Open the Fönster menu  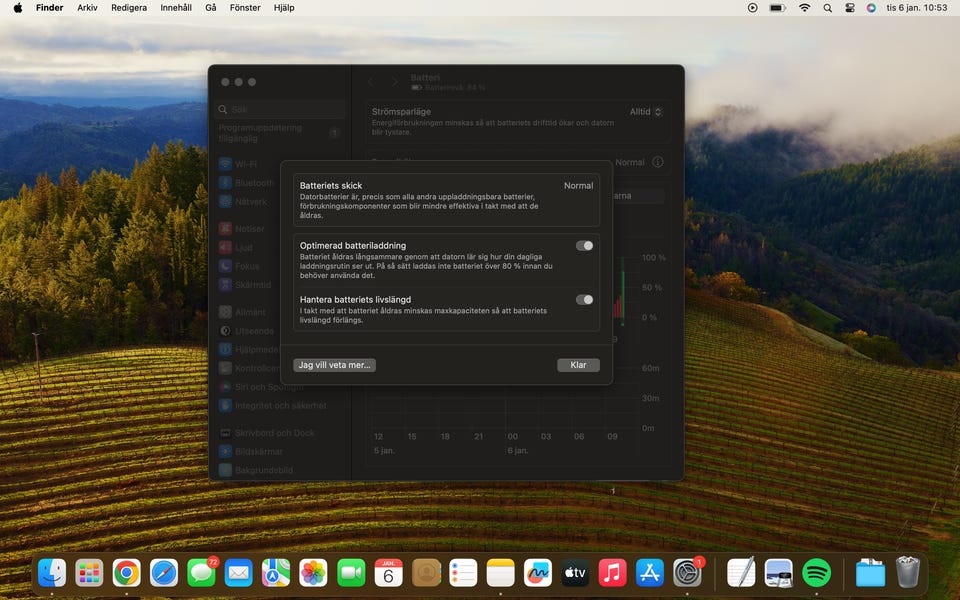[245, 7]
